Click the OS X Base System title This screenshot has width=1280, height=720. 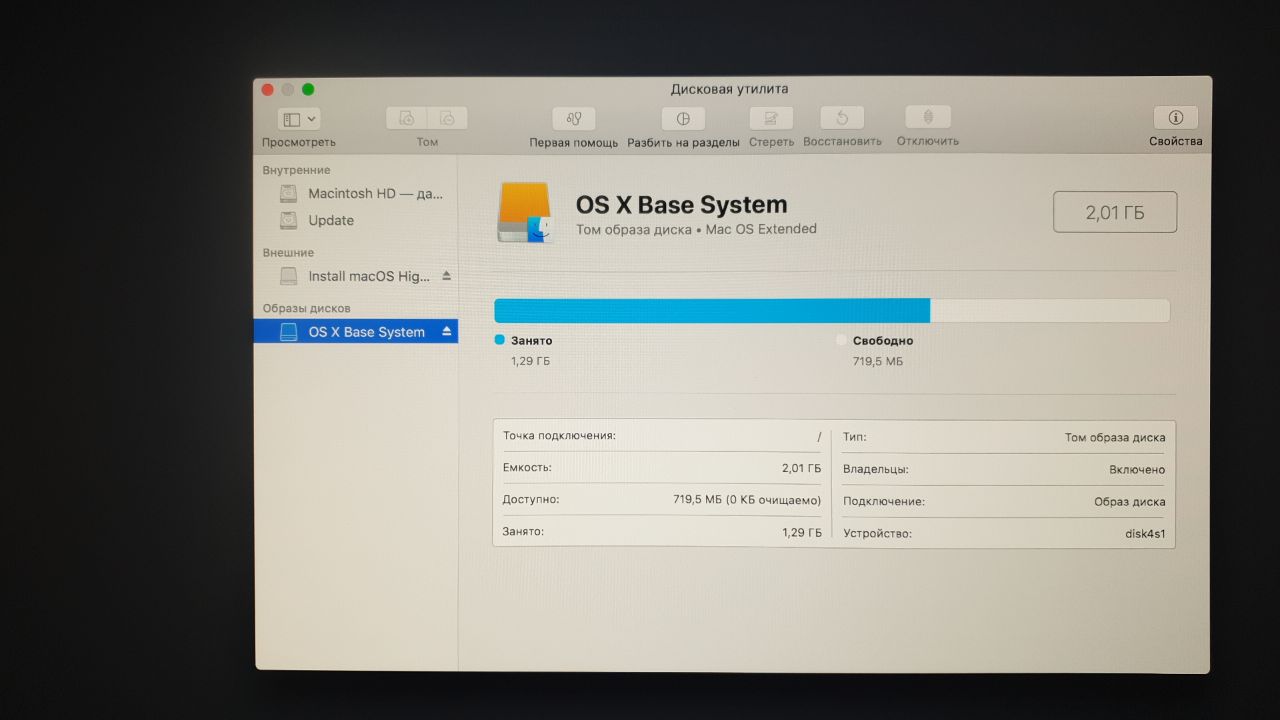pos(681,205)
